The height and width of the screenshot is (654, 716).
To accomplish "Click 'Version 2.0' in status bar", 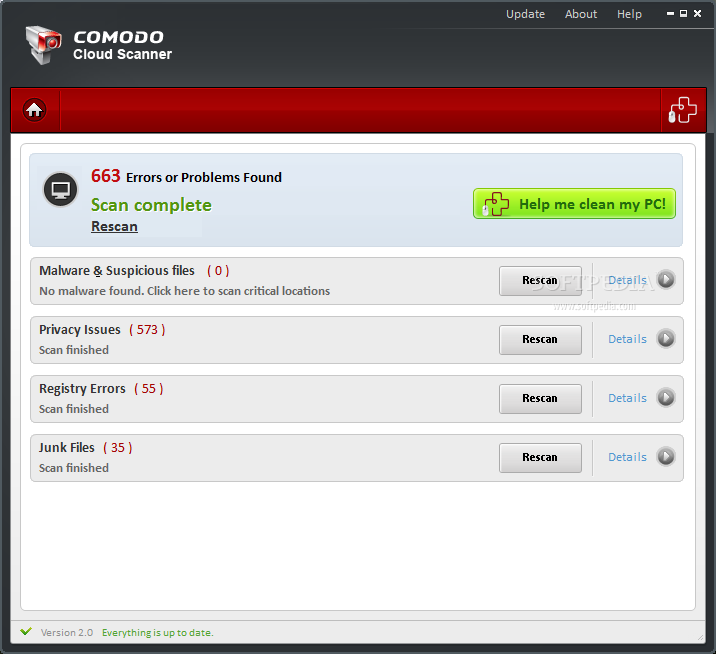I will click(67, 633).
